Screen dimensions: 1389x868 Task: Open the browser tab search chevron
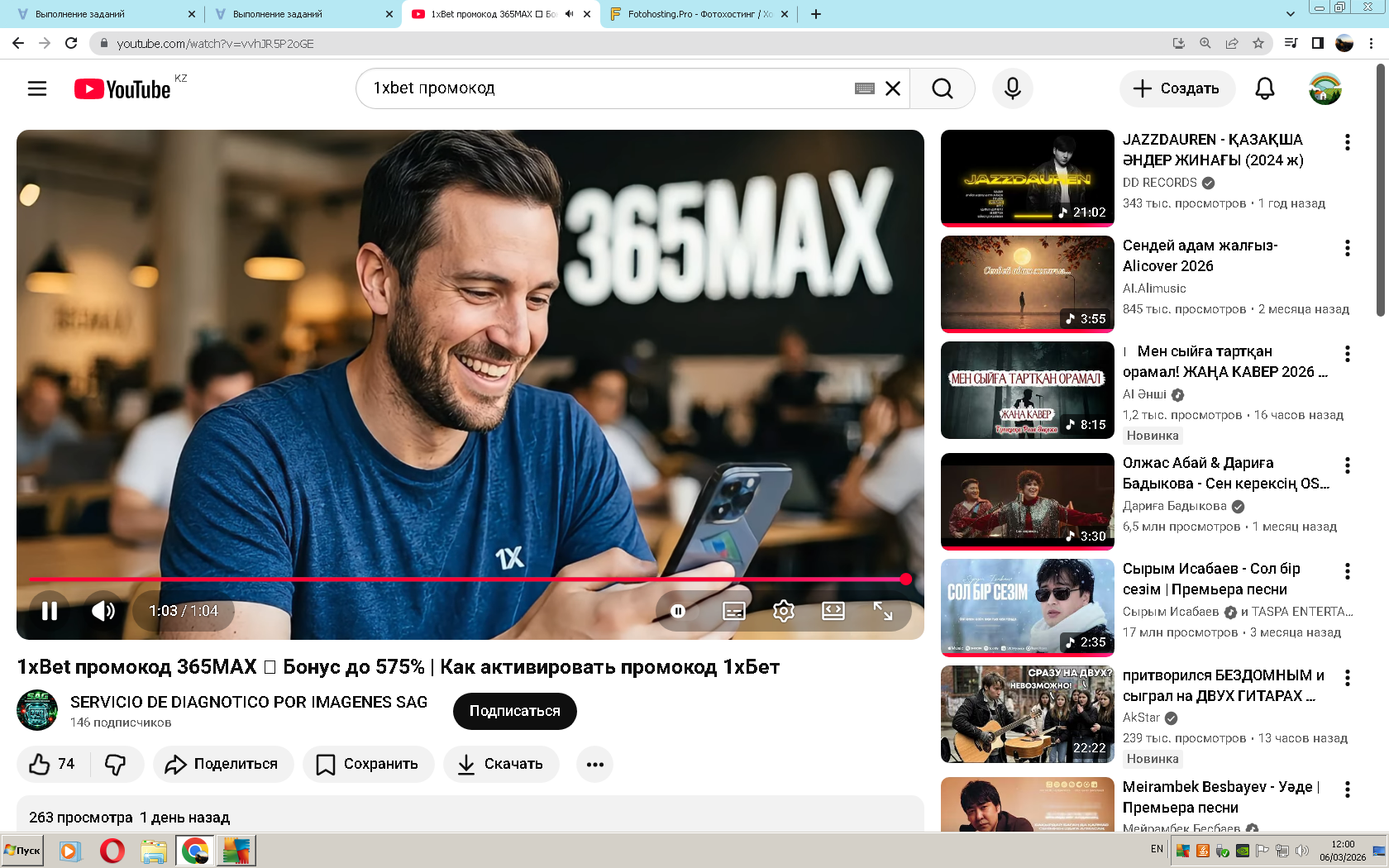point(1290,14)
